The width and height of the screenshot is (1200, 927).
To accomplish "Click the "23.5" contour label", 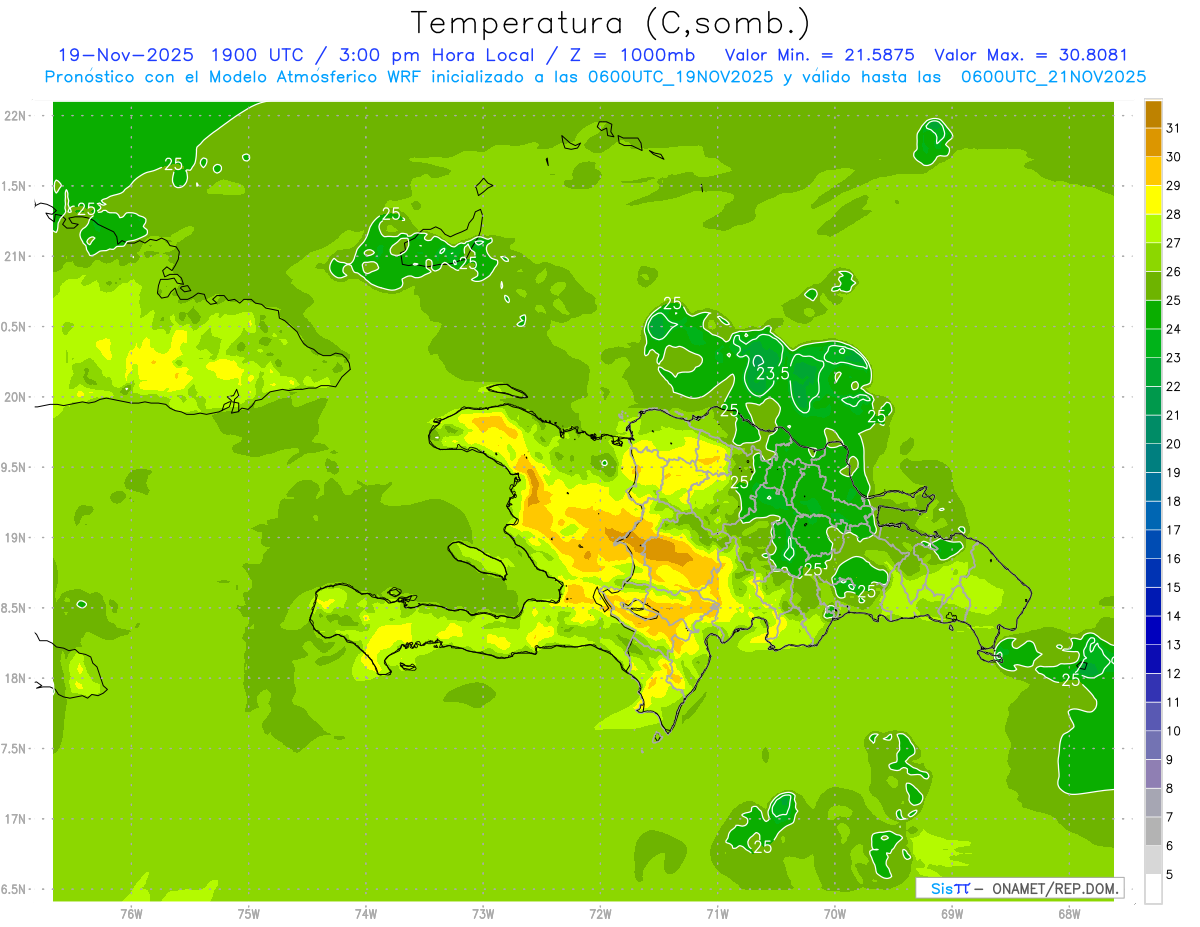I will pyautogui.click(x=773, y=373).
